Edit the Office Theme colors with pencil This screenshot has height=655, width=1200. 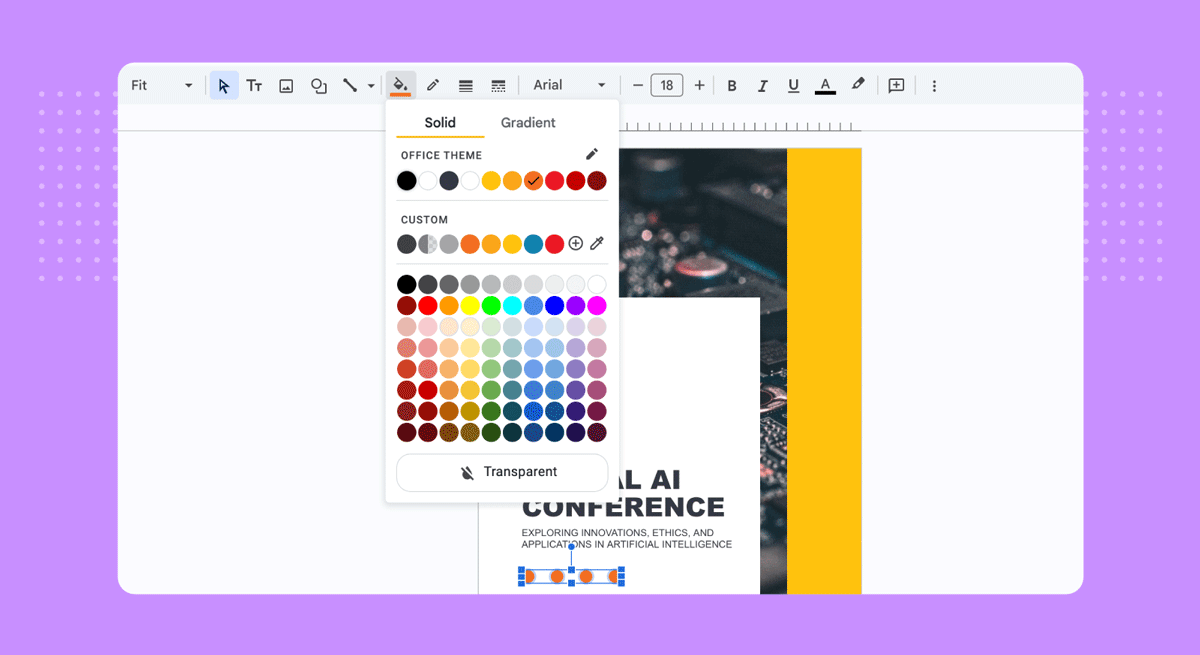(592, 154)
